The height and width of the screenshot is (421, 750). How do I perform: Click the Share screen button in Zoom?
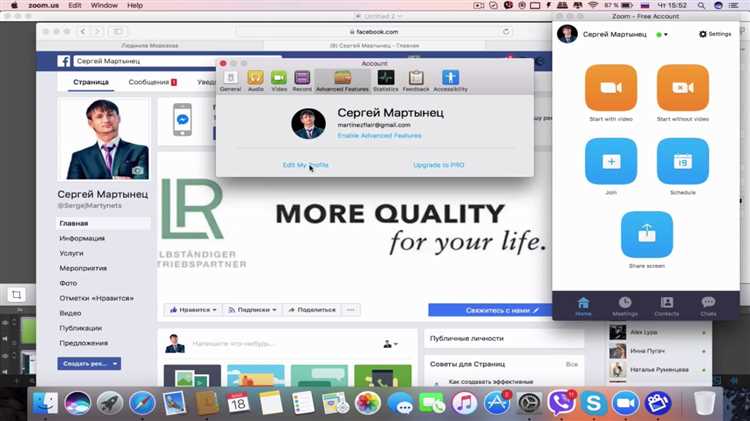point(647,234)
